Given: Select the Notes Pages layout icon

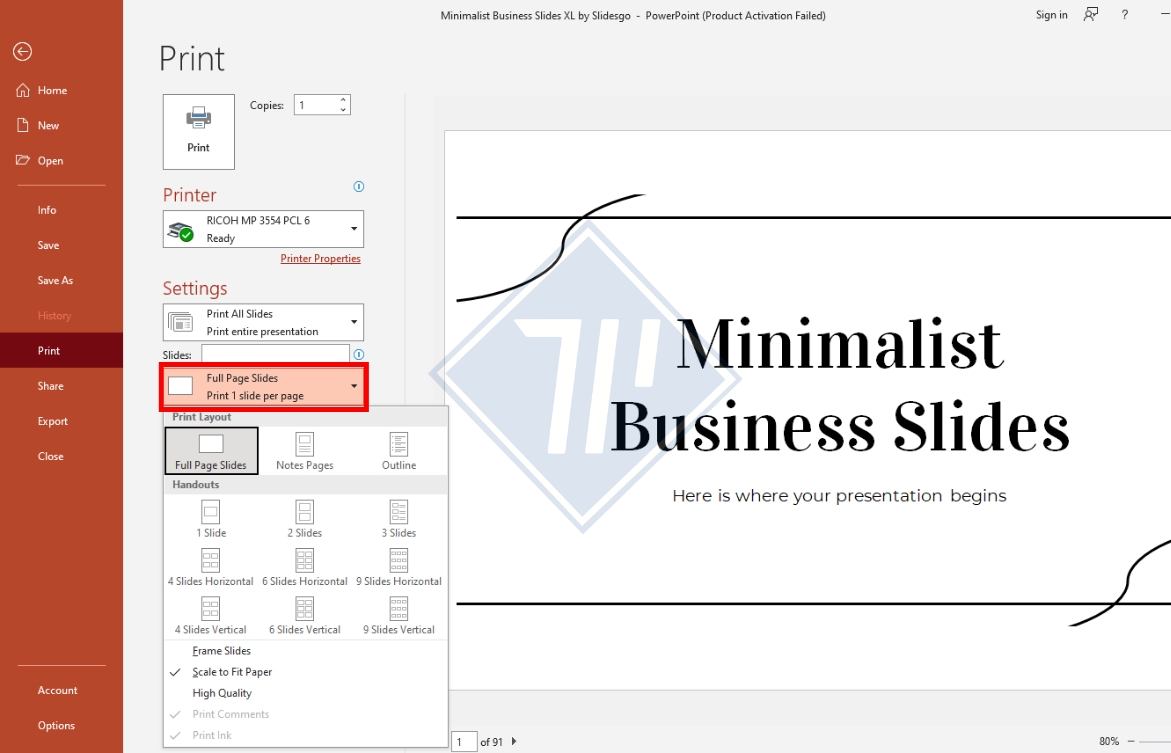Looking at the screenshot, I should coord(305,444).
